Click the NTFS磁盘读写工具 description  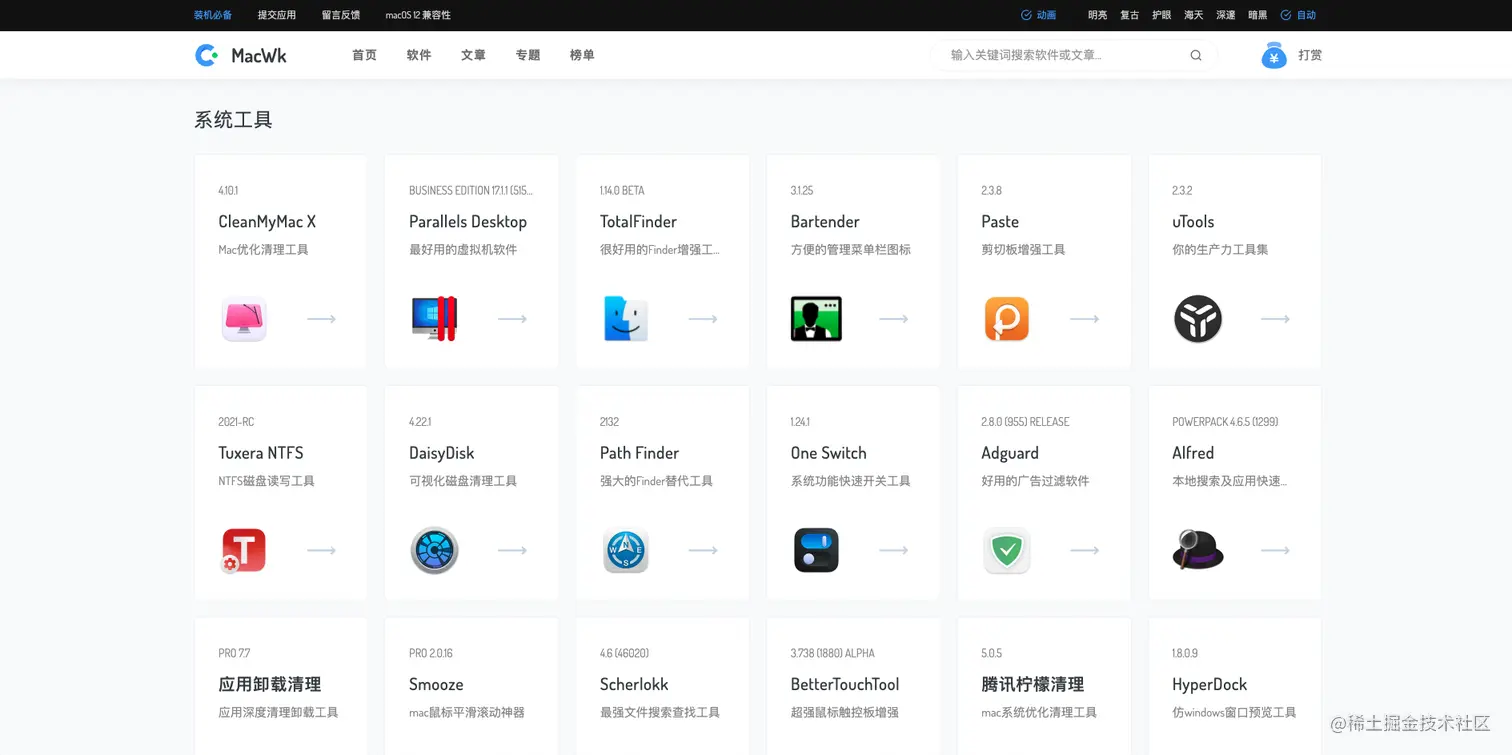[x=266, y=481]
